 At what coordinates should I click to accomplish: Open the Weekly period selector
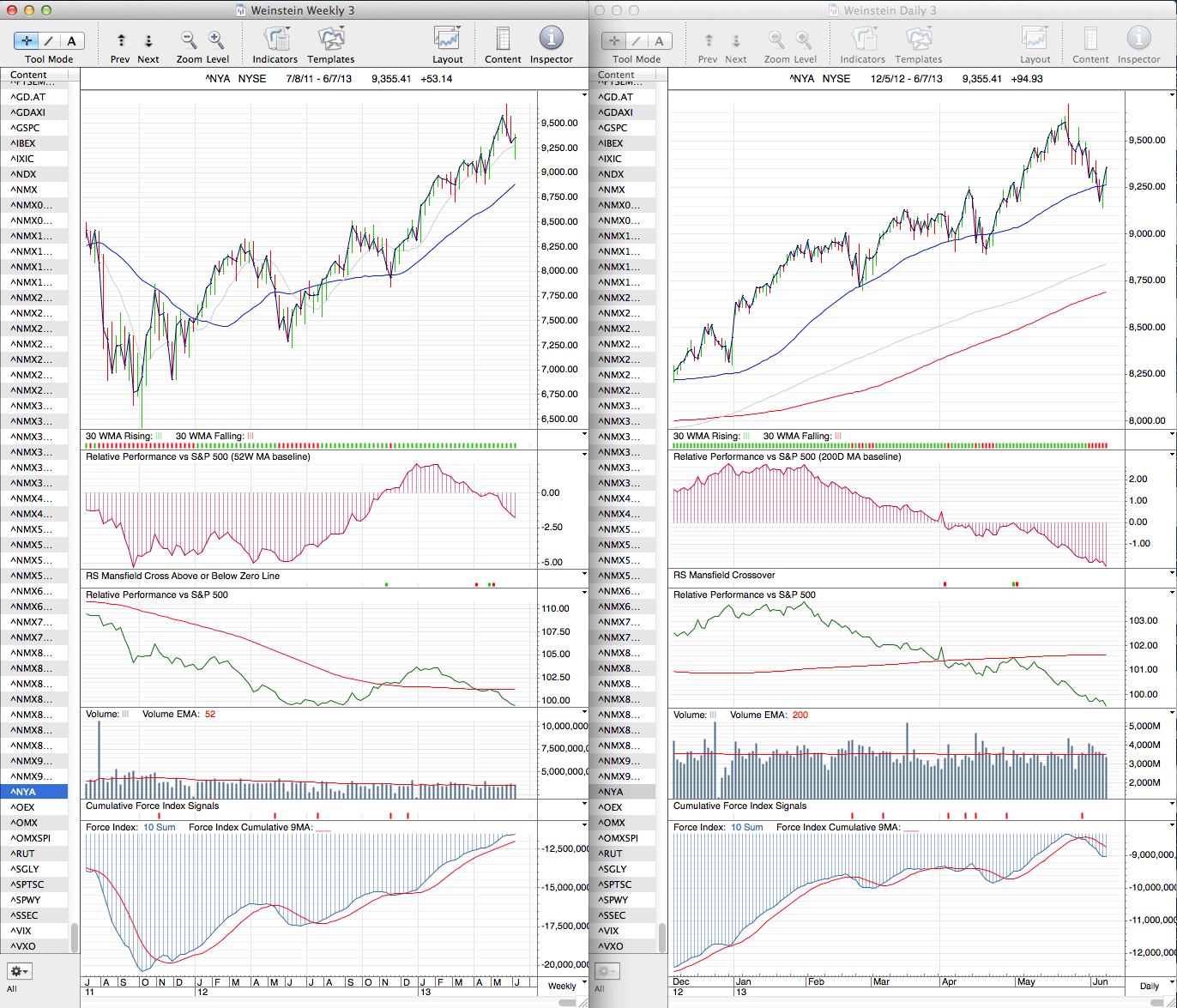coord(562,986)
